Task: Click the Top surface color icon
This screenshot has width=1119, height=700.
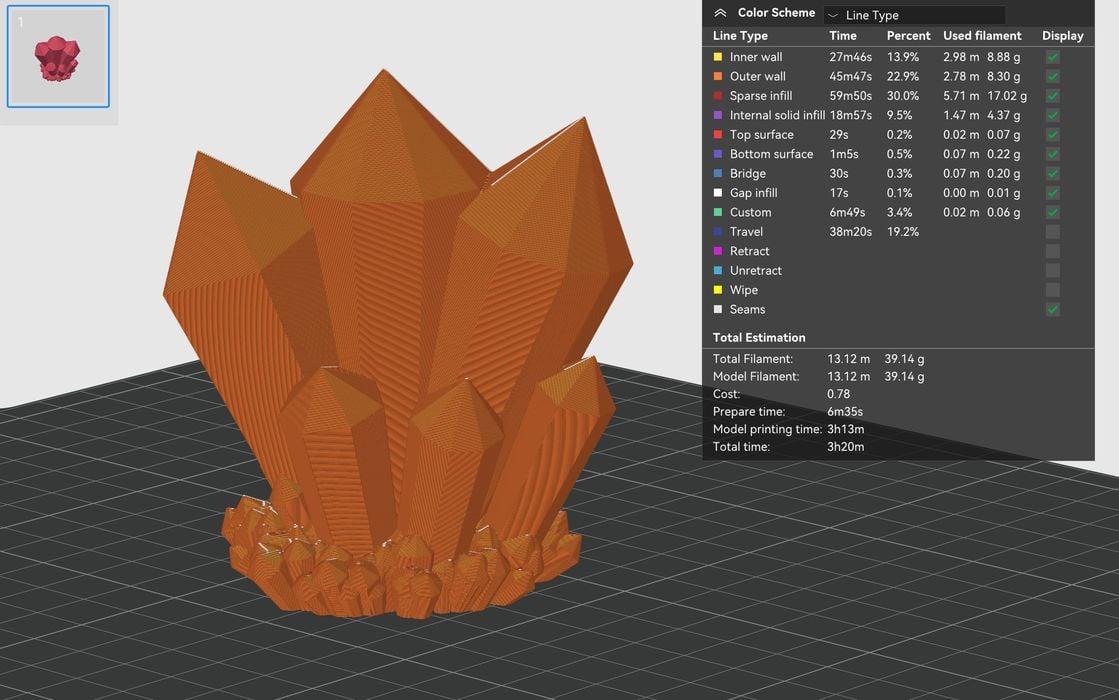Action: (x=718, y=134)
